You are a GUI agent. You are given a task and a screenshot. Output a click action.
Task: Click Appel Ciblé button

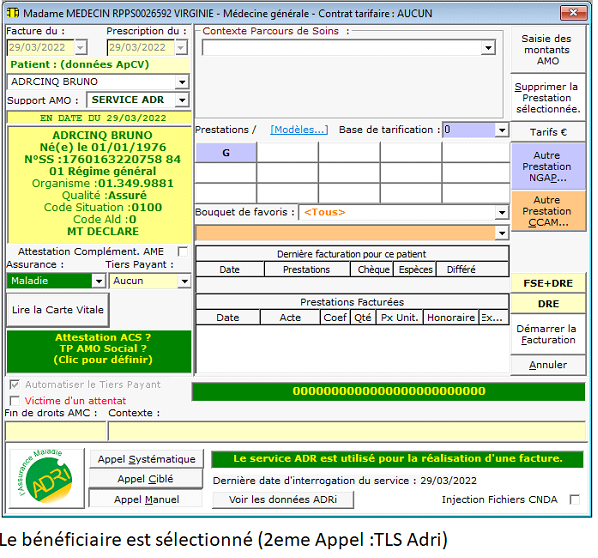pyautogui.click(x=145, y=479)
